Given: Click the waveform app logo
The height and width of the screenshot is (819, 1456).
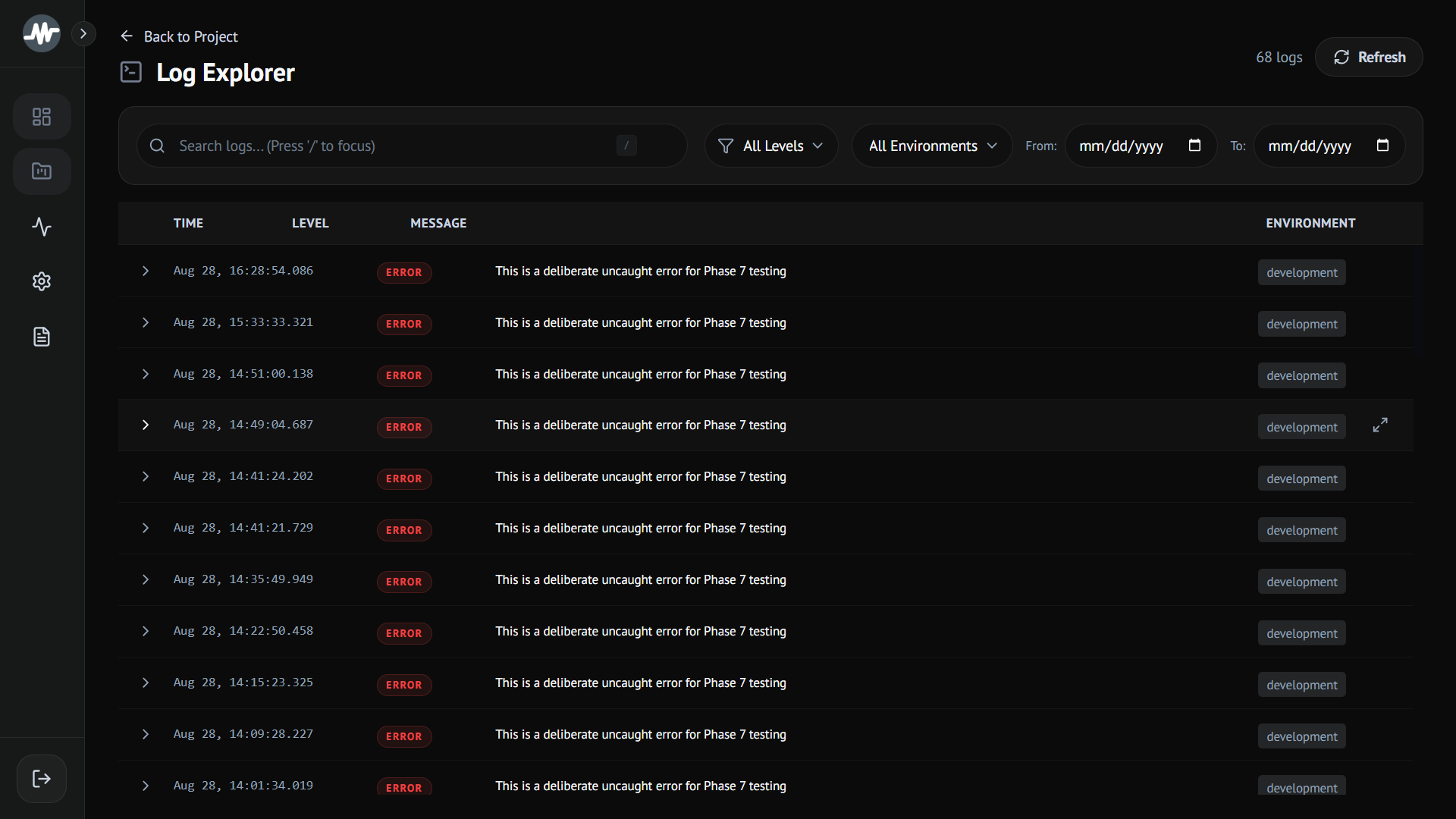Looking at the screenshot, I should pyautogui.click(x=42, y=33).
